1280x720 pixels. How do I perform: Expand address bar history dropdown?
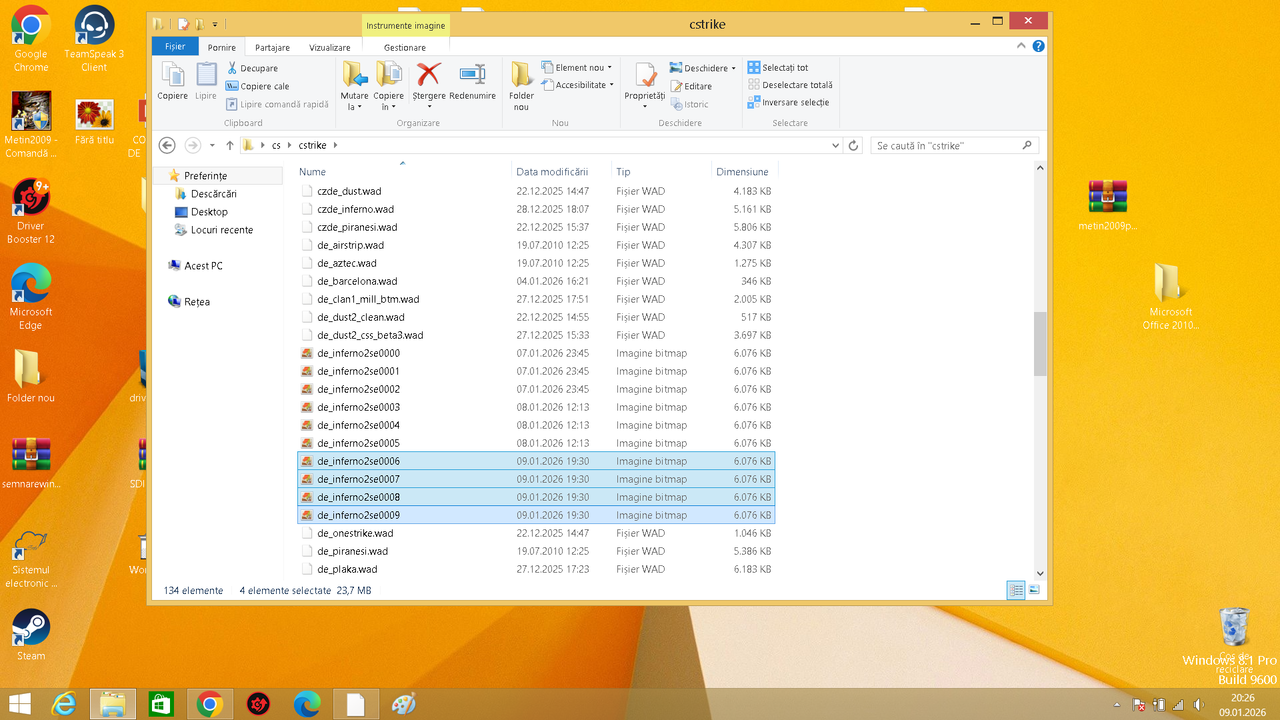tap(836, 145)
